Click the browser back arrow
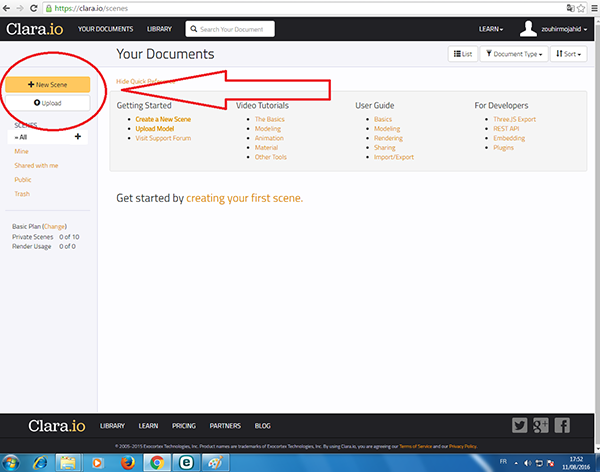The width and height of the screenshot is (600, 472). pos(7,8)
